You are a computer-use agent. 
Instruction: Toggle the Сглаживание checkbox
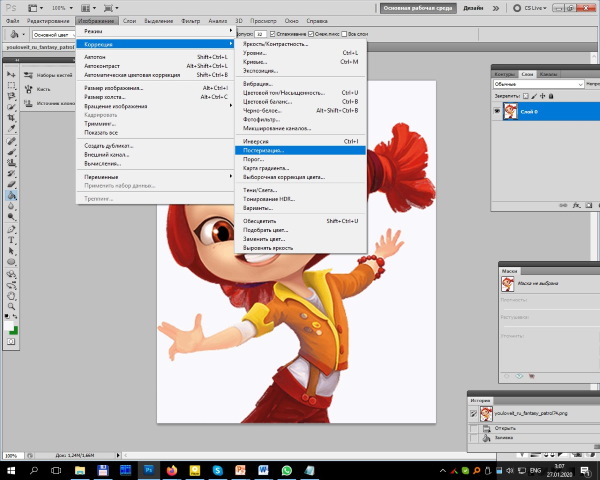coord(272,34)
